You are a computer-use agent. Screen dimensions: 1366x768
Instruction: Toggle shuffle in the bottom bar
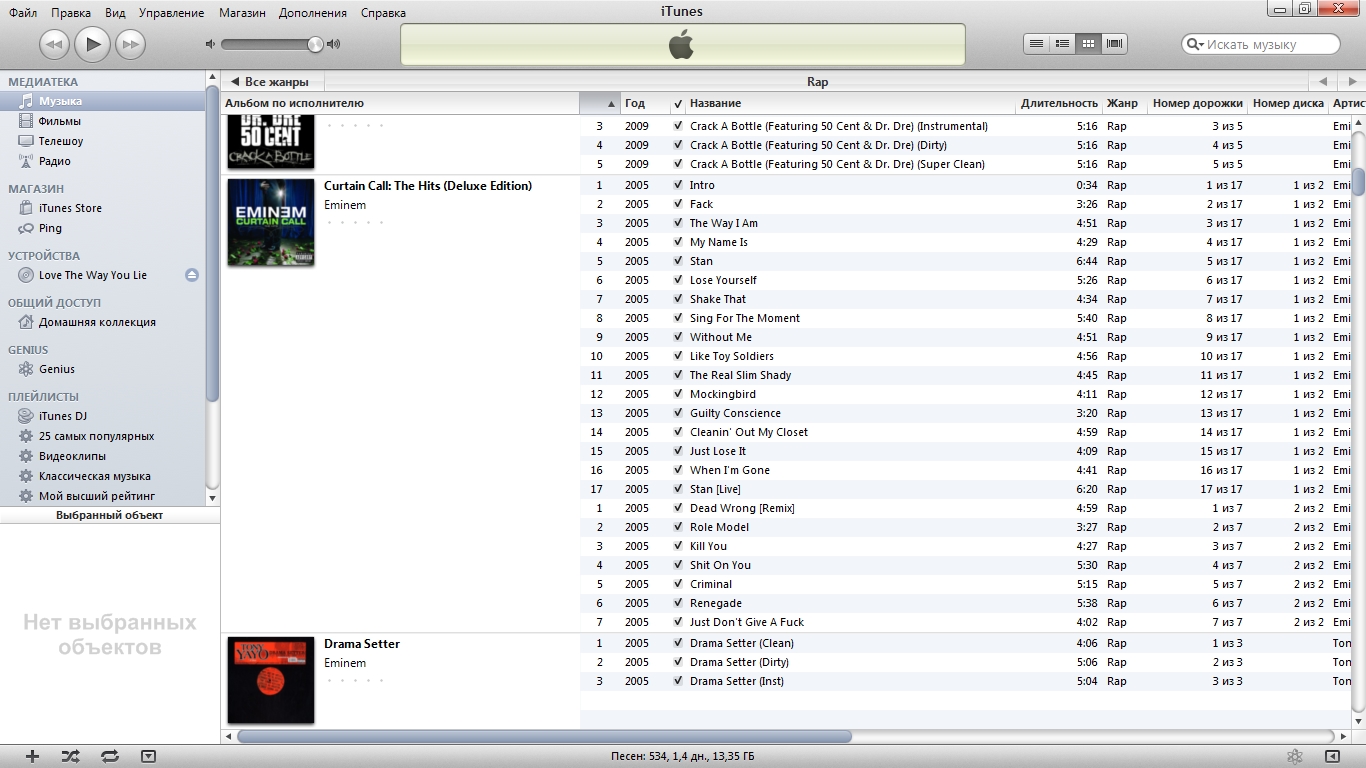[x=70, y=757]
